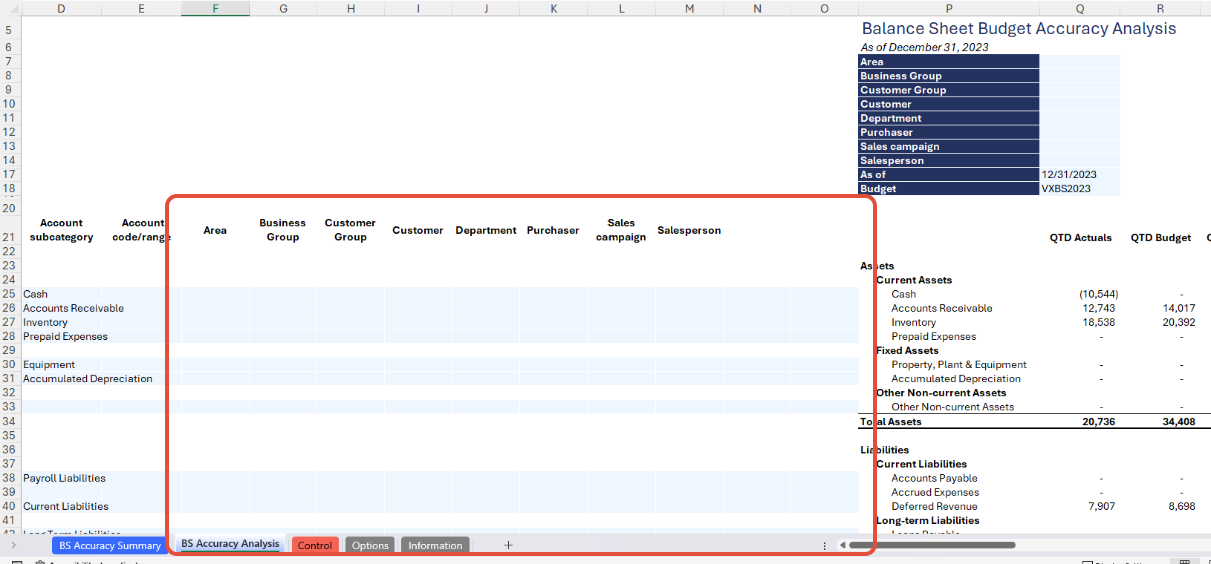Select column D header
Screen dimensions: 1211x564
(61, 8)
